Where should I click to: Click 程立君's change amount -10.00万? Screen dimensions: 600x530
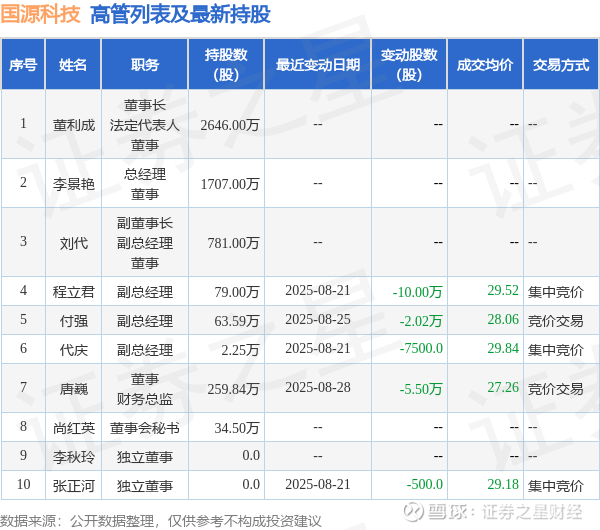pyautogui.click(x=417, y=292)
